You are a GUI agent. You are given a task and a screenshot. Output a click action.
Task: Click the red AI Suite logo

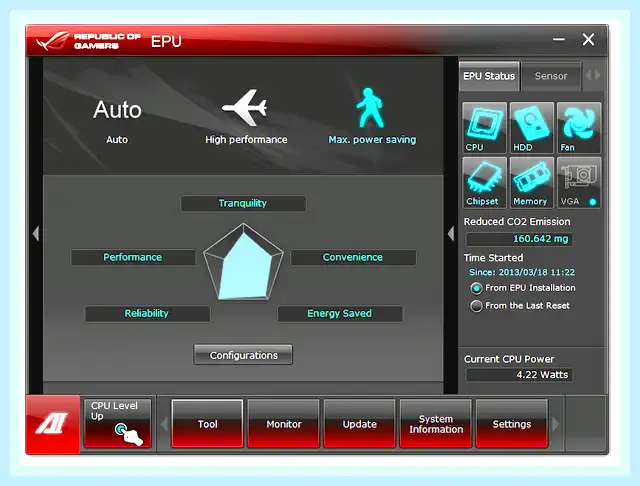tap(53, 424)
